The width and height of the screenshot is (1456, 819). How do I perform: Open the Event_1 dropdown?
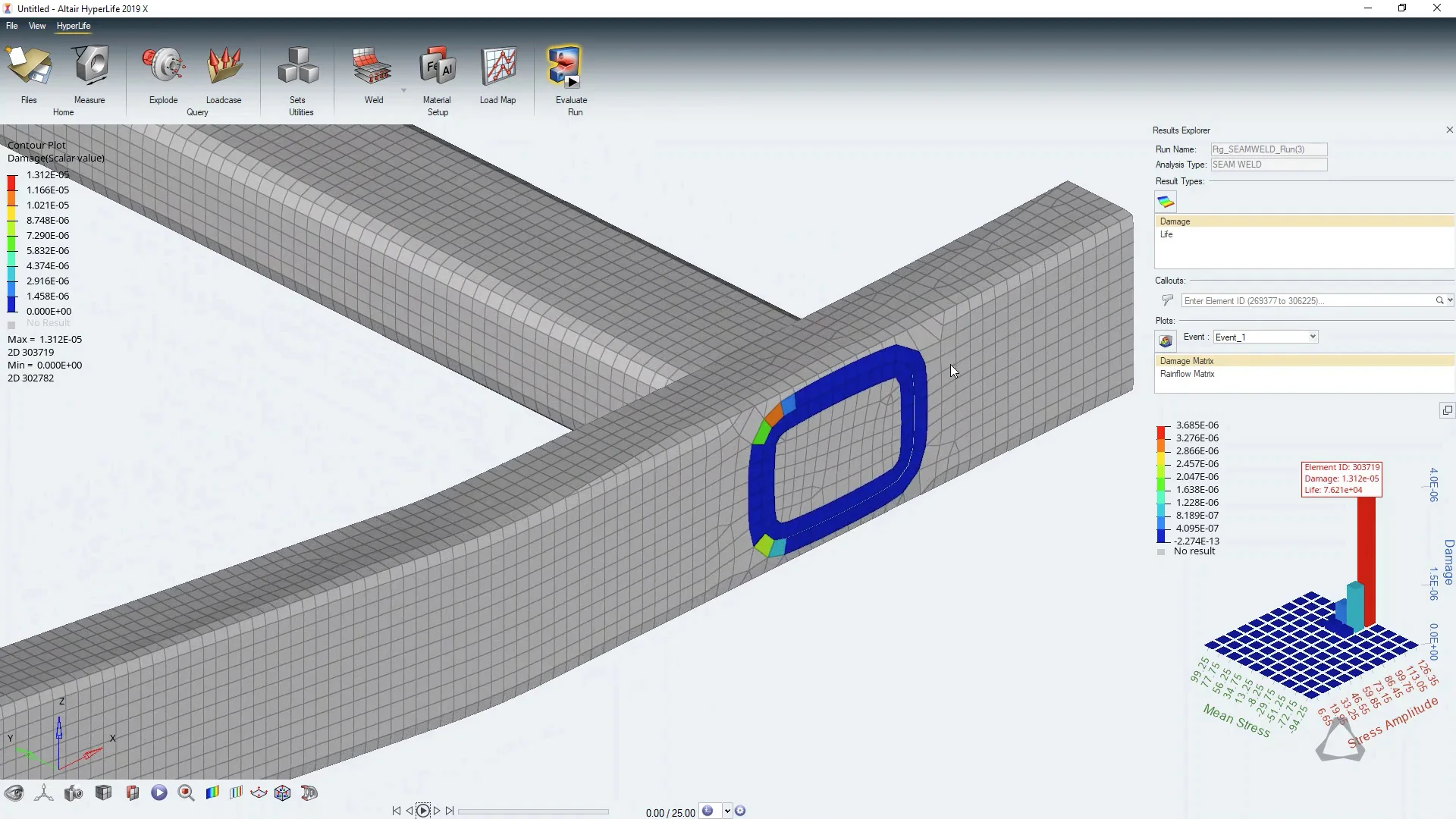[x=1265, y=337]
